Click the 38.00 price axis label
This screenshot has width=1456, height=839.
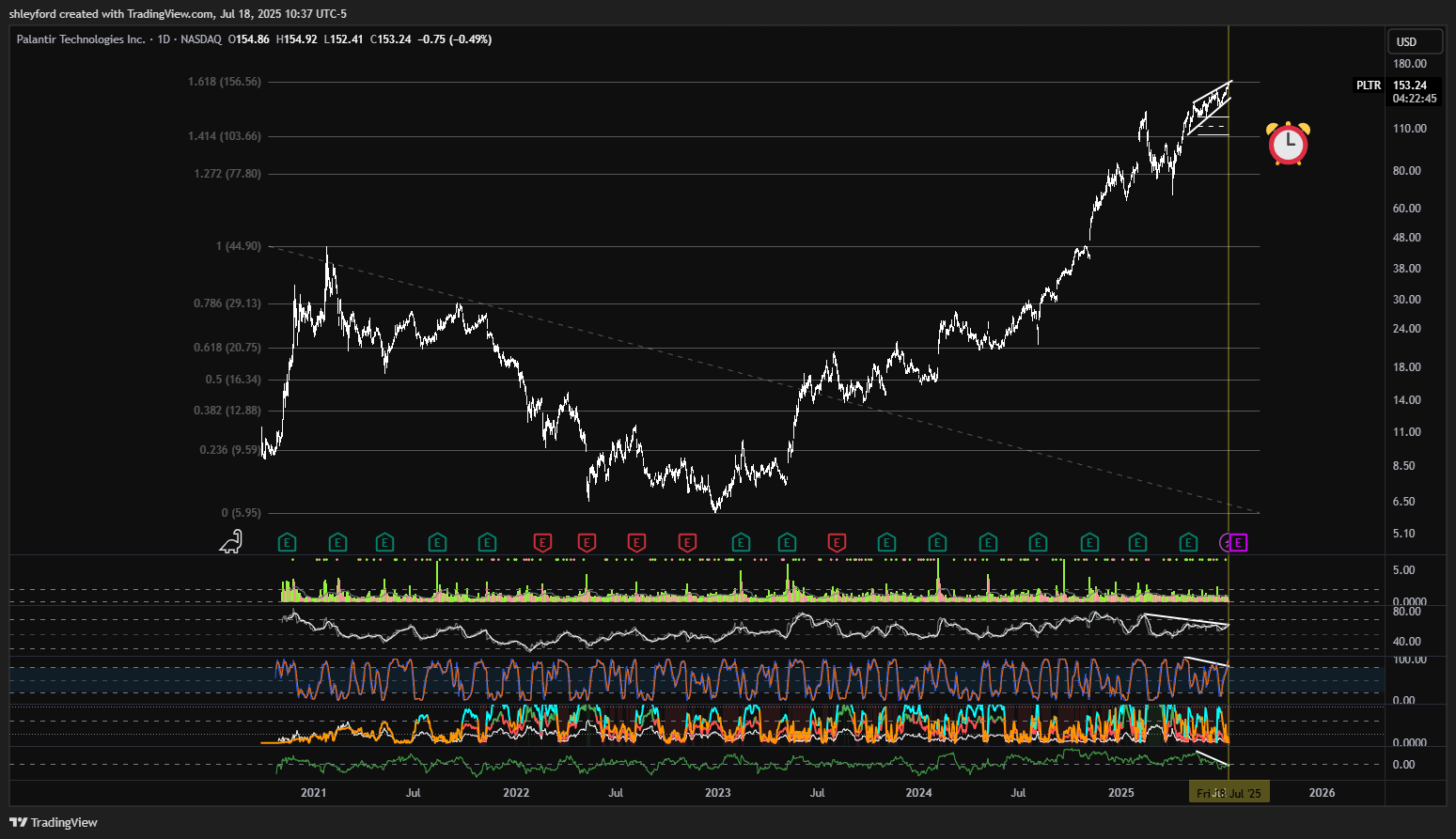click(x=1407, y=269)
